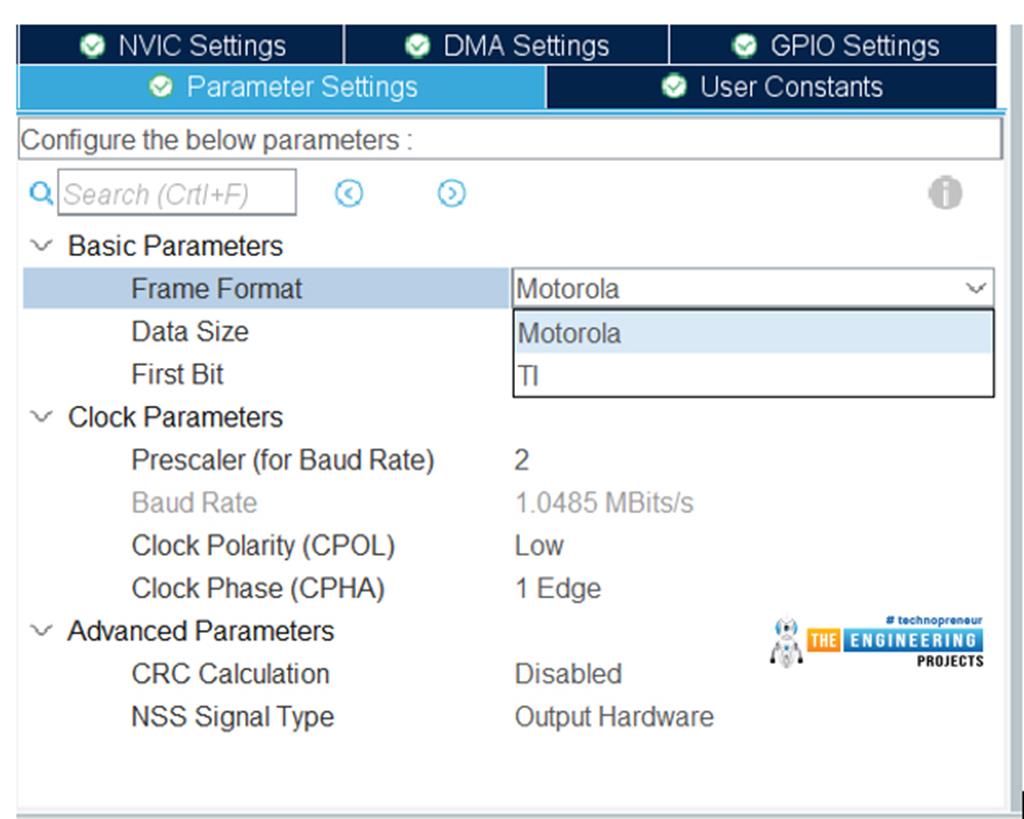This screenshot has width=1024, height=819.
Task: Click the green checkmark on NVIC Settings
Action: coord(93,44)
